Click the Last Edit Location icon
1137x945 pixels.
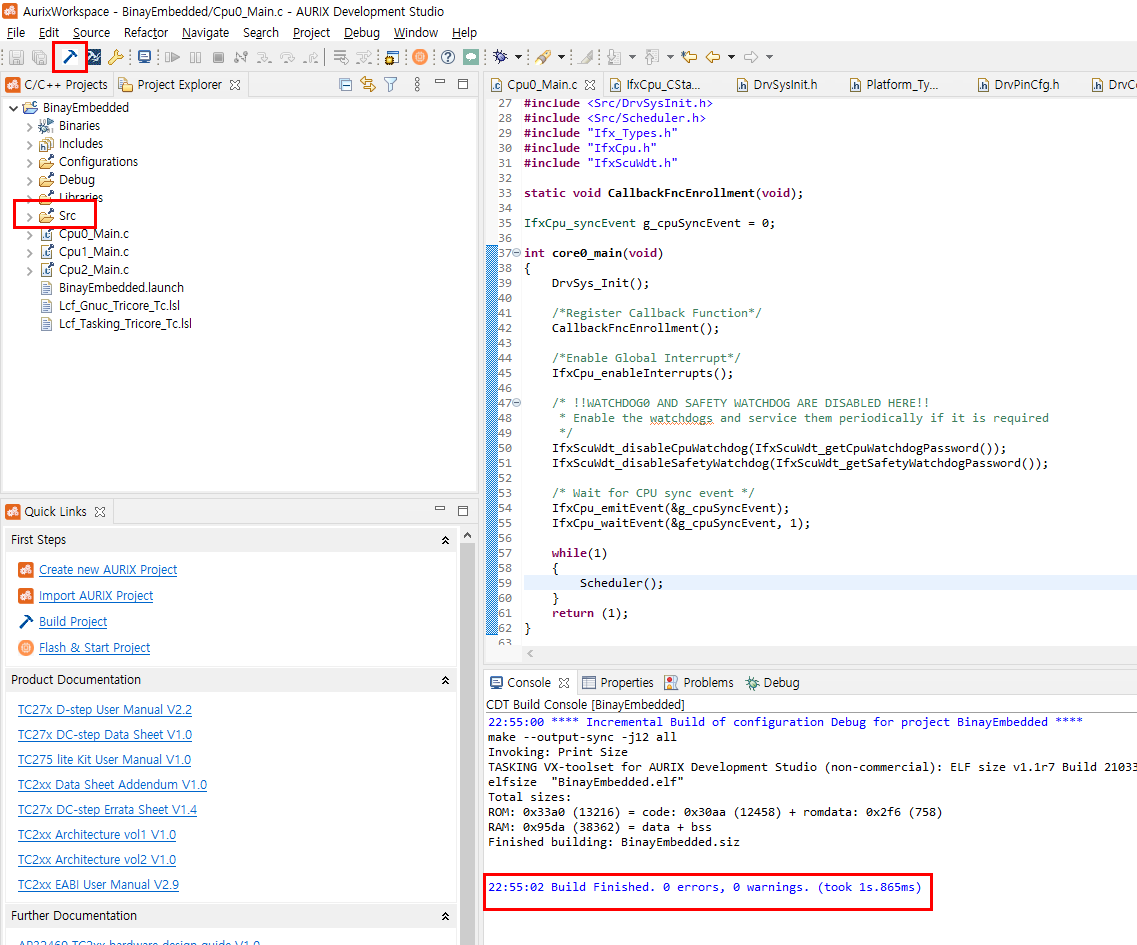[689, 57]
